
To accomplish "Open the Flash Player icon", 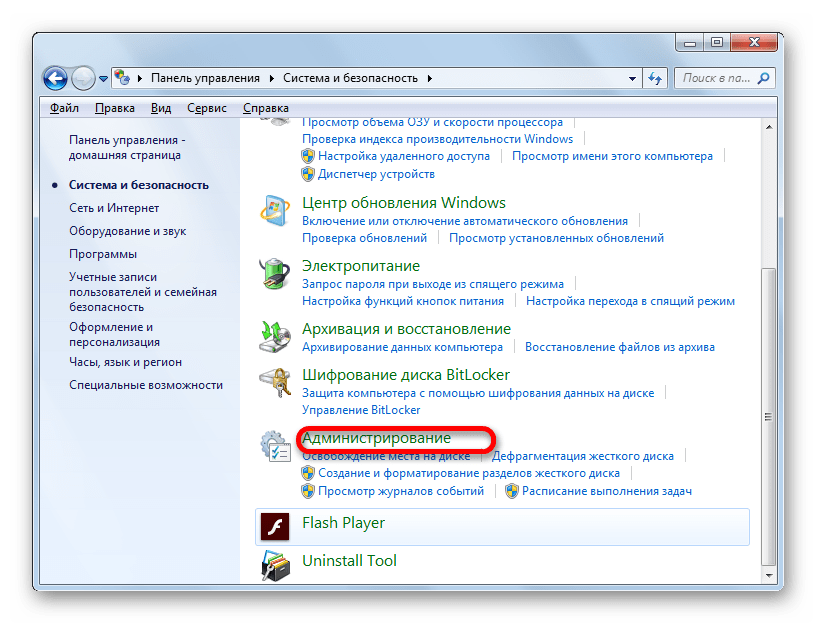I will tap(274, 525).
